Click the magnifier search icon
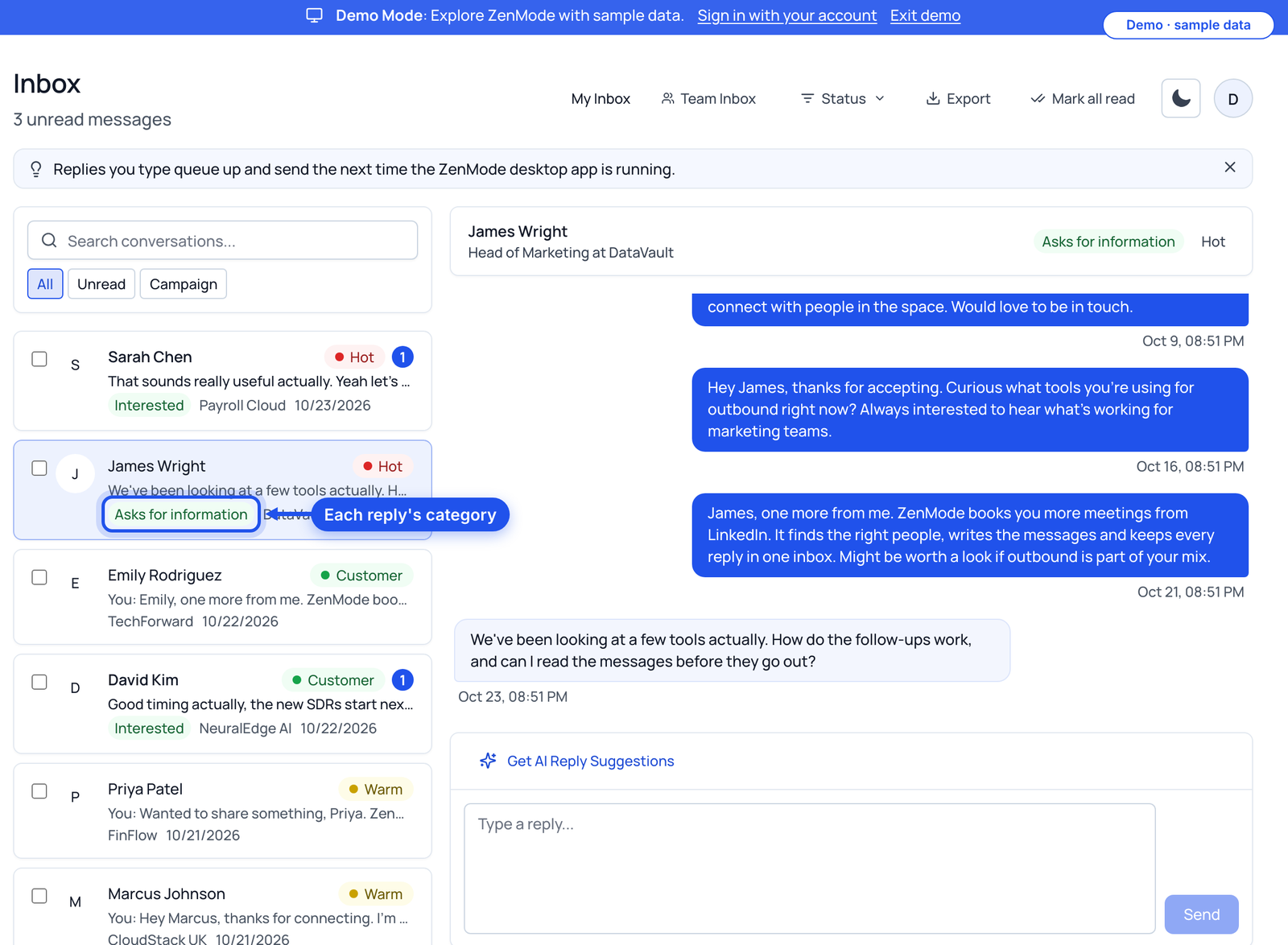The image size is (1288, 945). click(49, 241)
